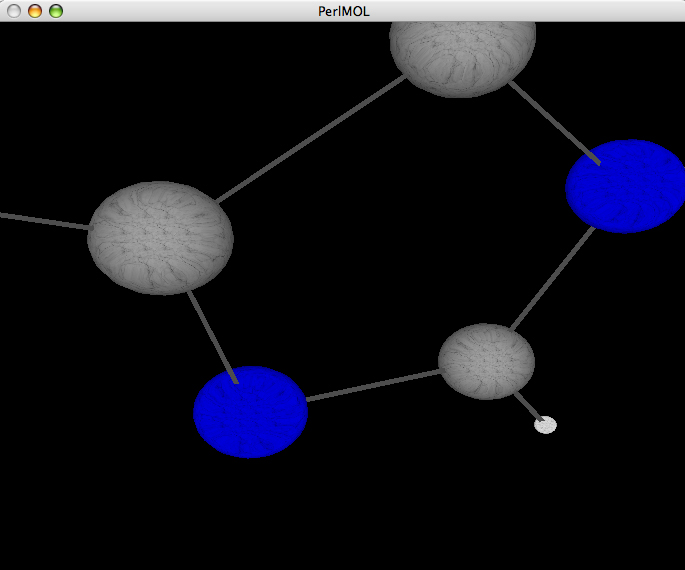This screenshot has width=685, height=570.
Task: Close the PerlMOL window
Action: (14, 11)
